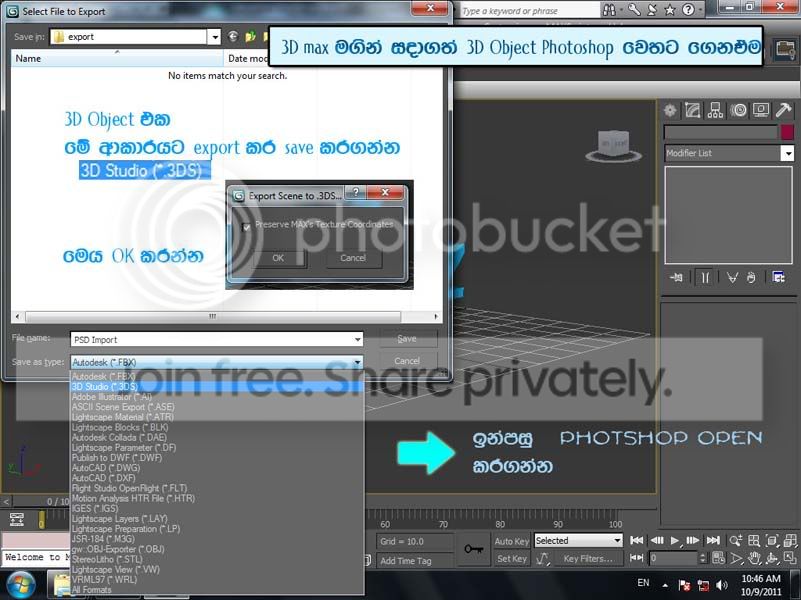Click the object name field in Modify panel
The height and width of the screenshot is (600, 801).
[x=720, y=132]
